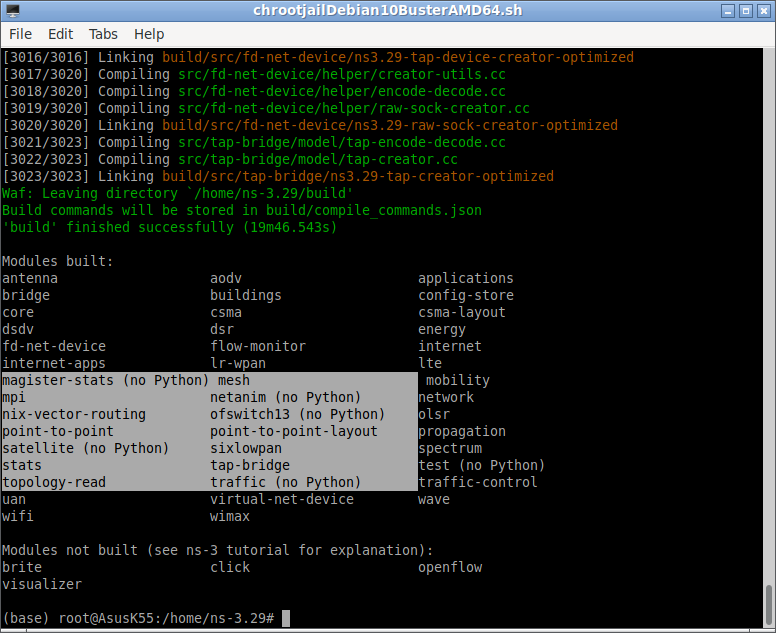Click the 'nix-vector-routing' module name

pos(74,415)
